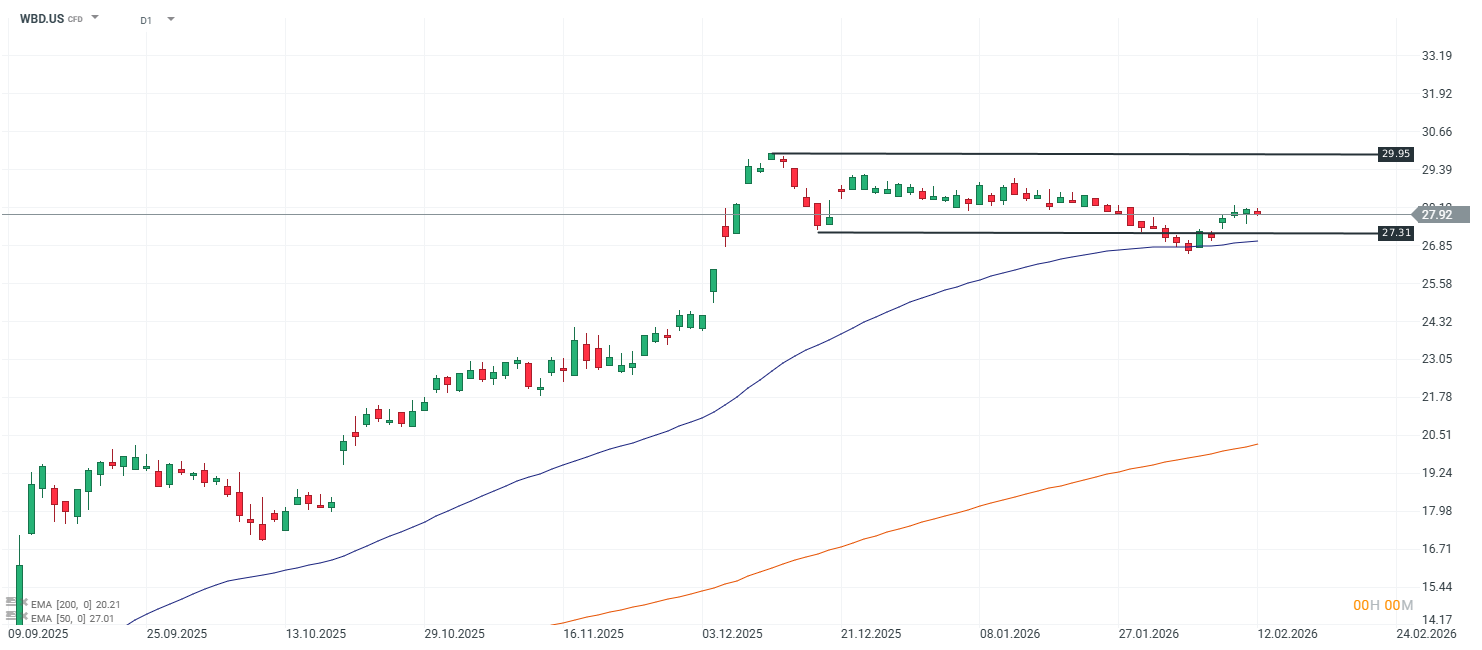Click the 27.31 support price label
Screen dimensions: 1482x650
click(1396, 233)
